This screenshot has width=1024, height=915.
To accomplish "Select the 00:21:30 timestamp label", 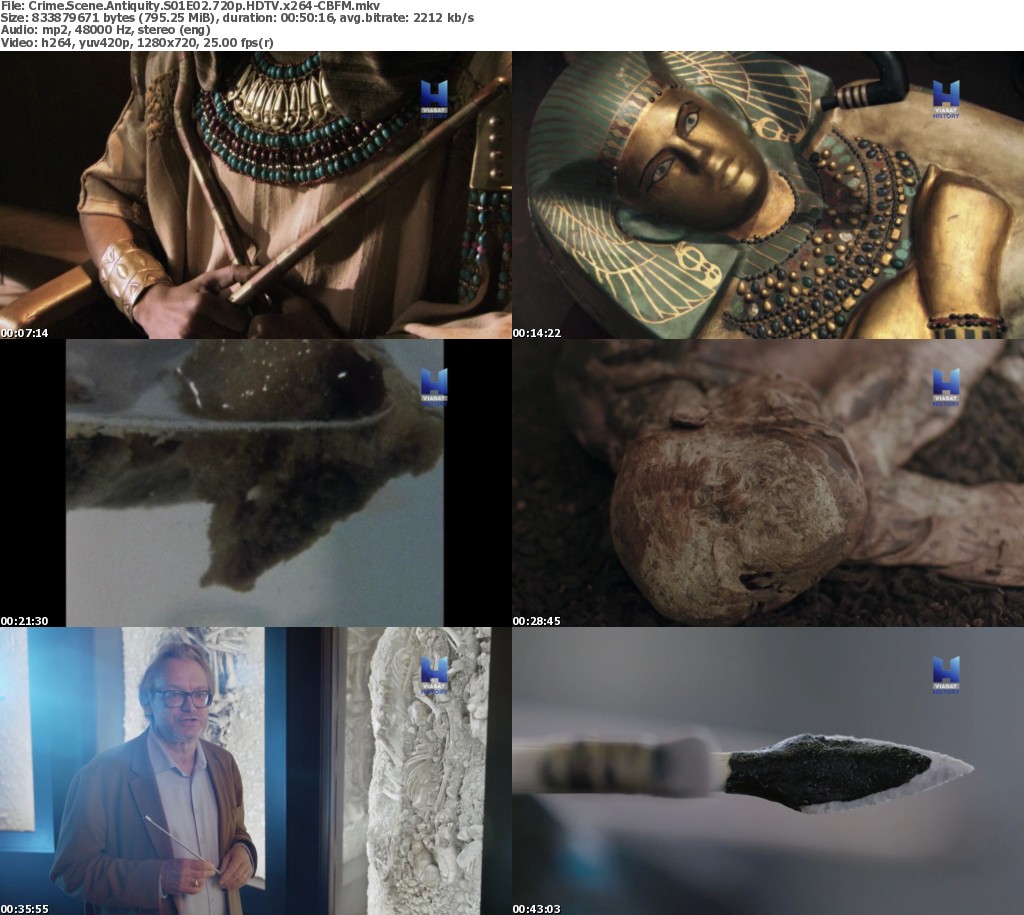I will 24,620.
